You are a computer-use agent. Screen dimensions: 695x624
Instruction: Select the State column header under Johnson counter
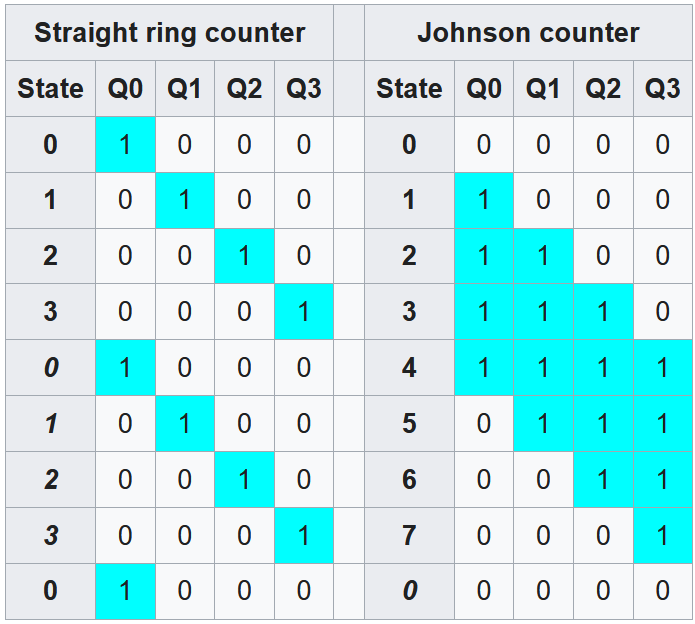[x=409, y=89]
